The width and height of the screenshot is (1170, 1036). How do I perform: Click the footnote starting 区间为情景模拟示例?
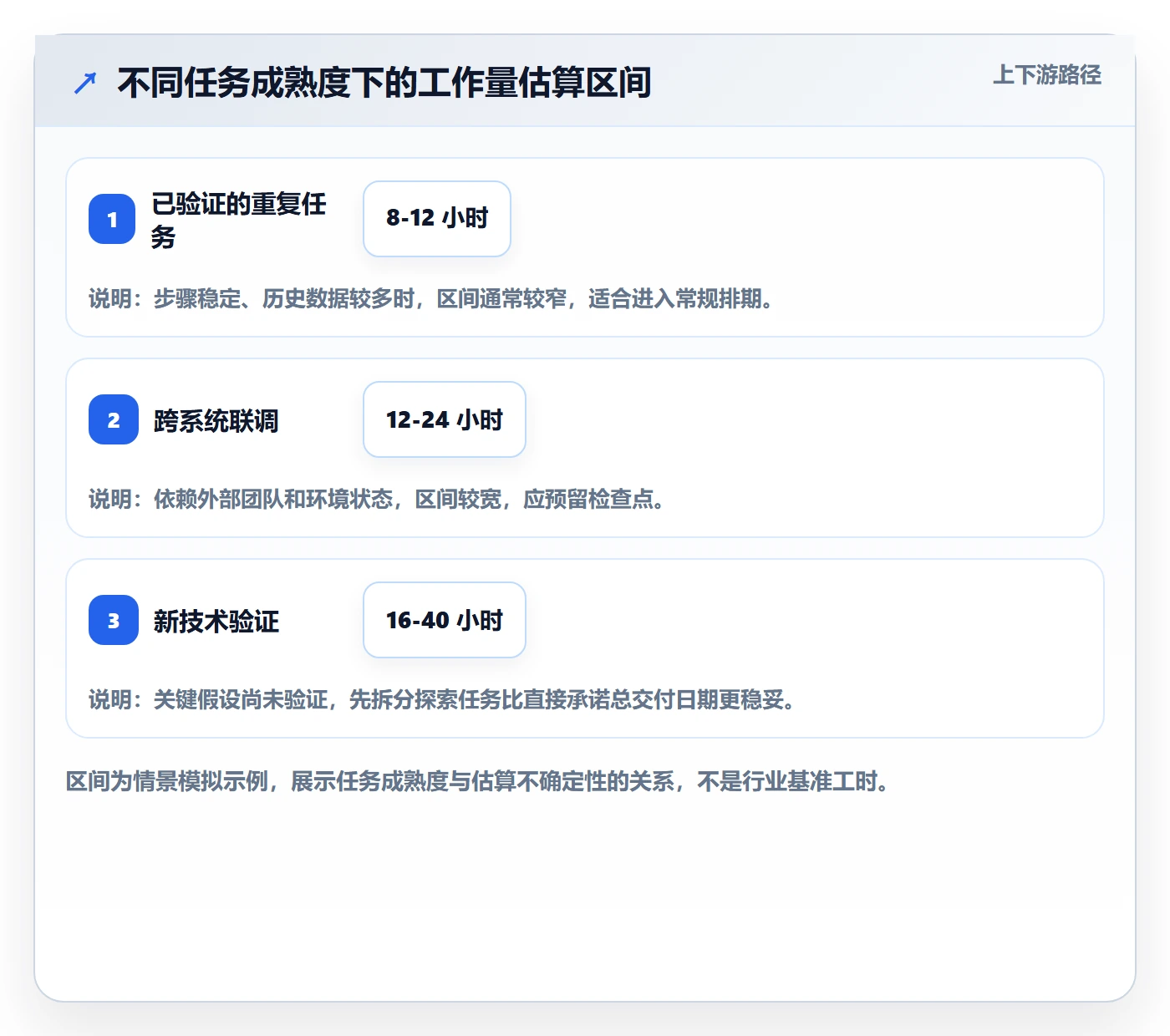pyautogui.click(x=477, y=781)
